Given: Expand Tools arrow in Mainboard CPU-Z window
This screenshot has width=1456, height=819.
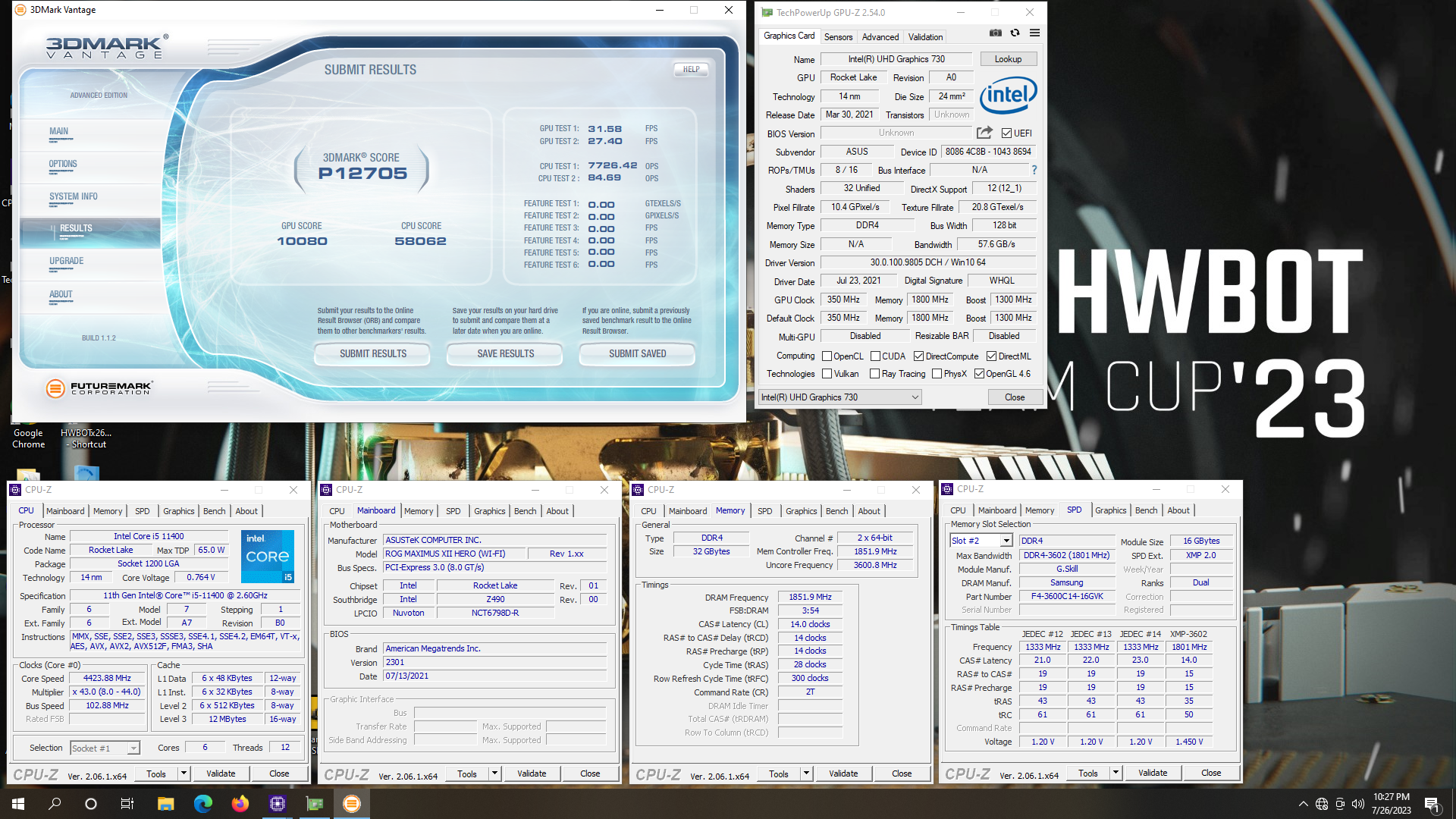Looking at the screenshot, I should 494,773.
